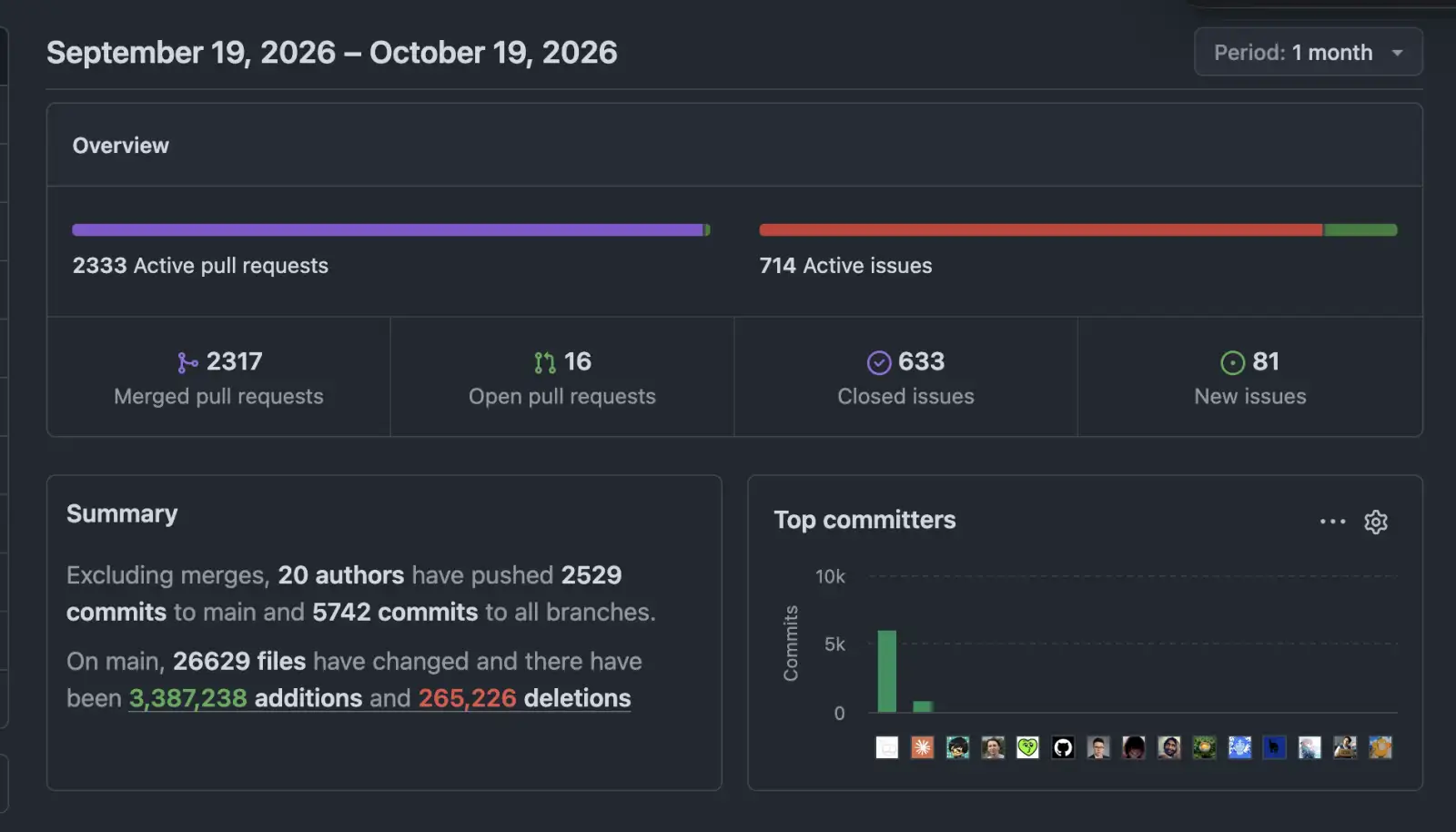Click the 714 Active issues label

(x=845, y=266)
